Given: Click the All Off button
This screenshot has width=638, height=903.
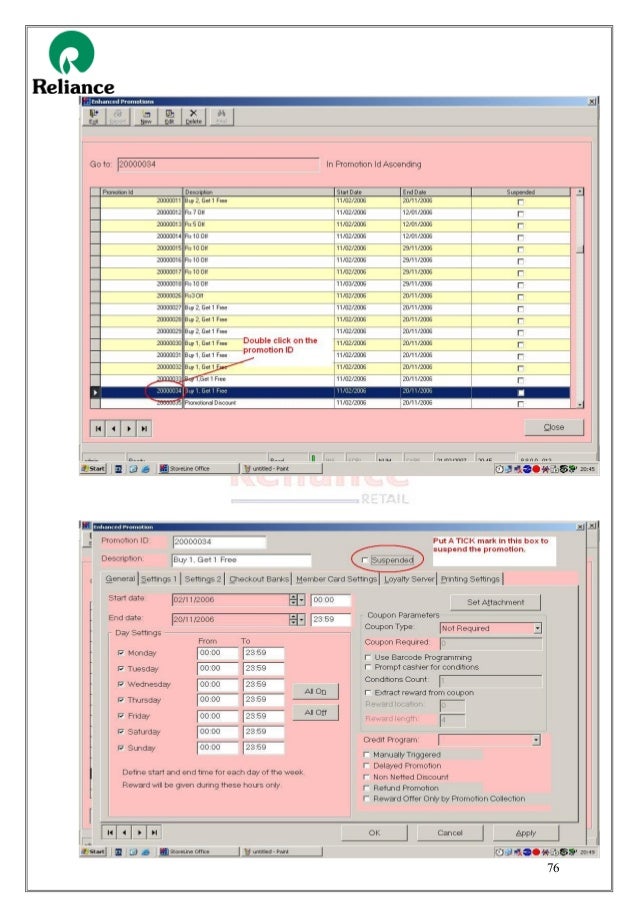Looking at the screenshot, I should [x=316, y=712].
